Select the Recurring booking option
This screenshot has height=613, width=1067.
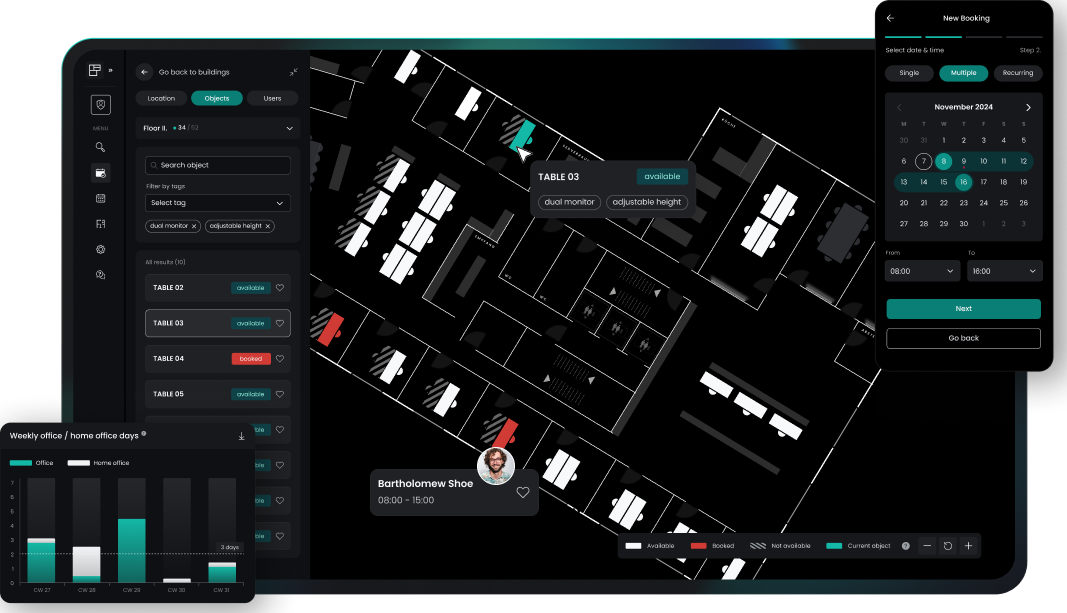pos(1018,73)
